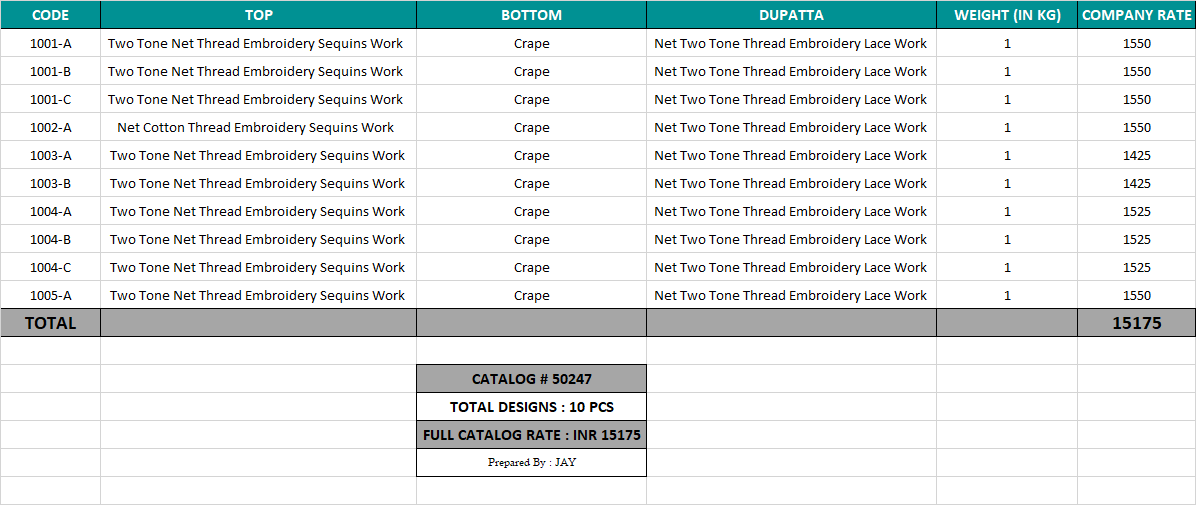The height and width of the screenshot is (505, 1196).
Task: Select company rate 1425 for 1003-A
Action: (1136, 155)
